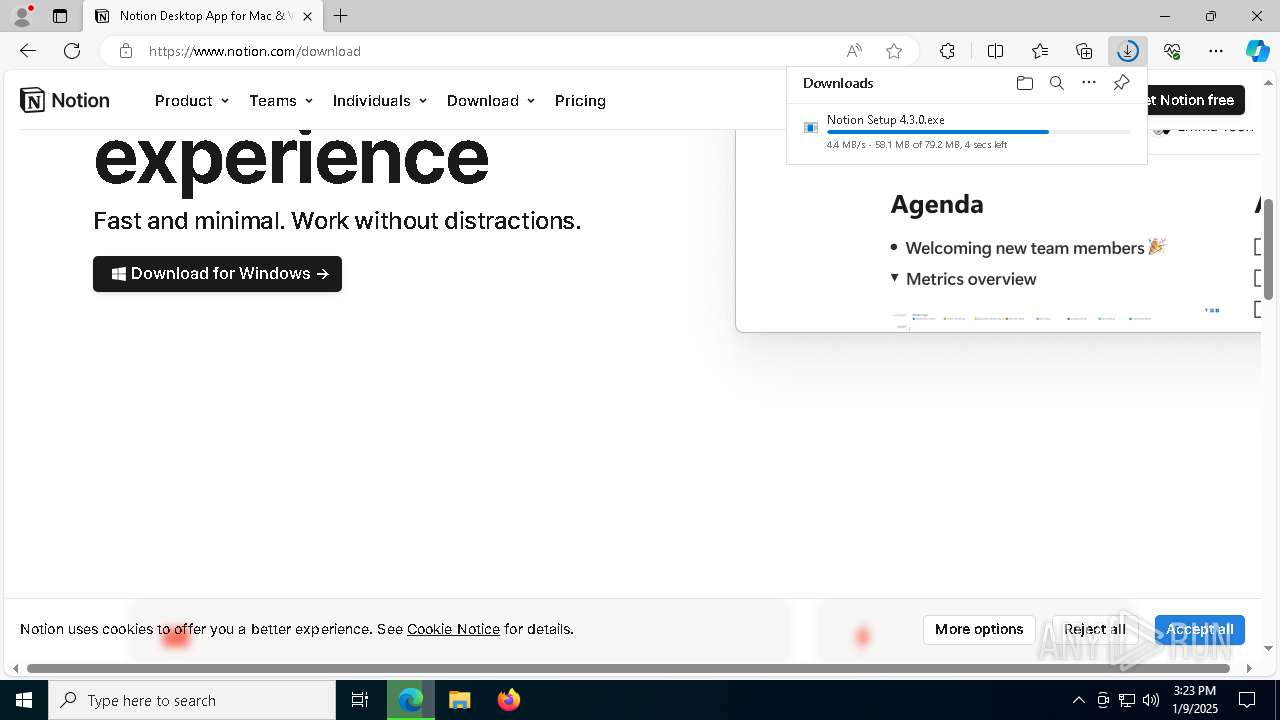1280x720 pixels.
Task: Accept all cookies
Action: pos(1199,629)
